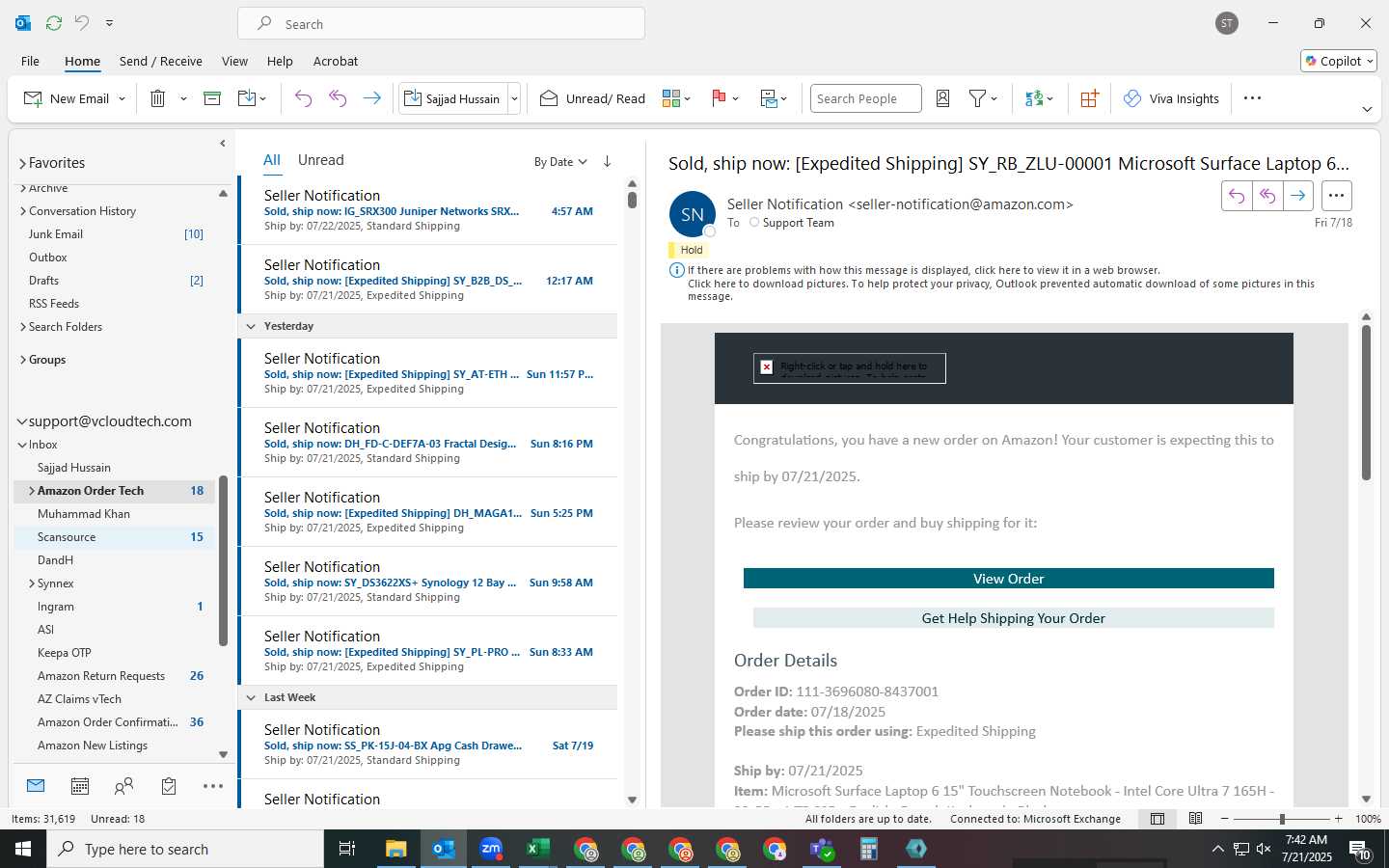This screenshot has height=868, width=1389.
Task: Open the Acrobat tab
Action: coord(336,61)
